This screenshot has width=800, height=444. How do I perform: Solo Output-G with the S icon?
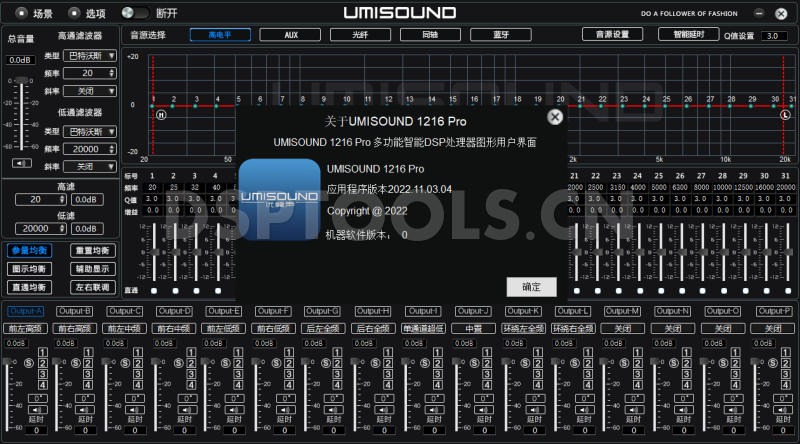pos(327,363)
